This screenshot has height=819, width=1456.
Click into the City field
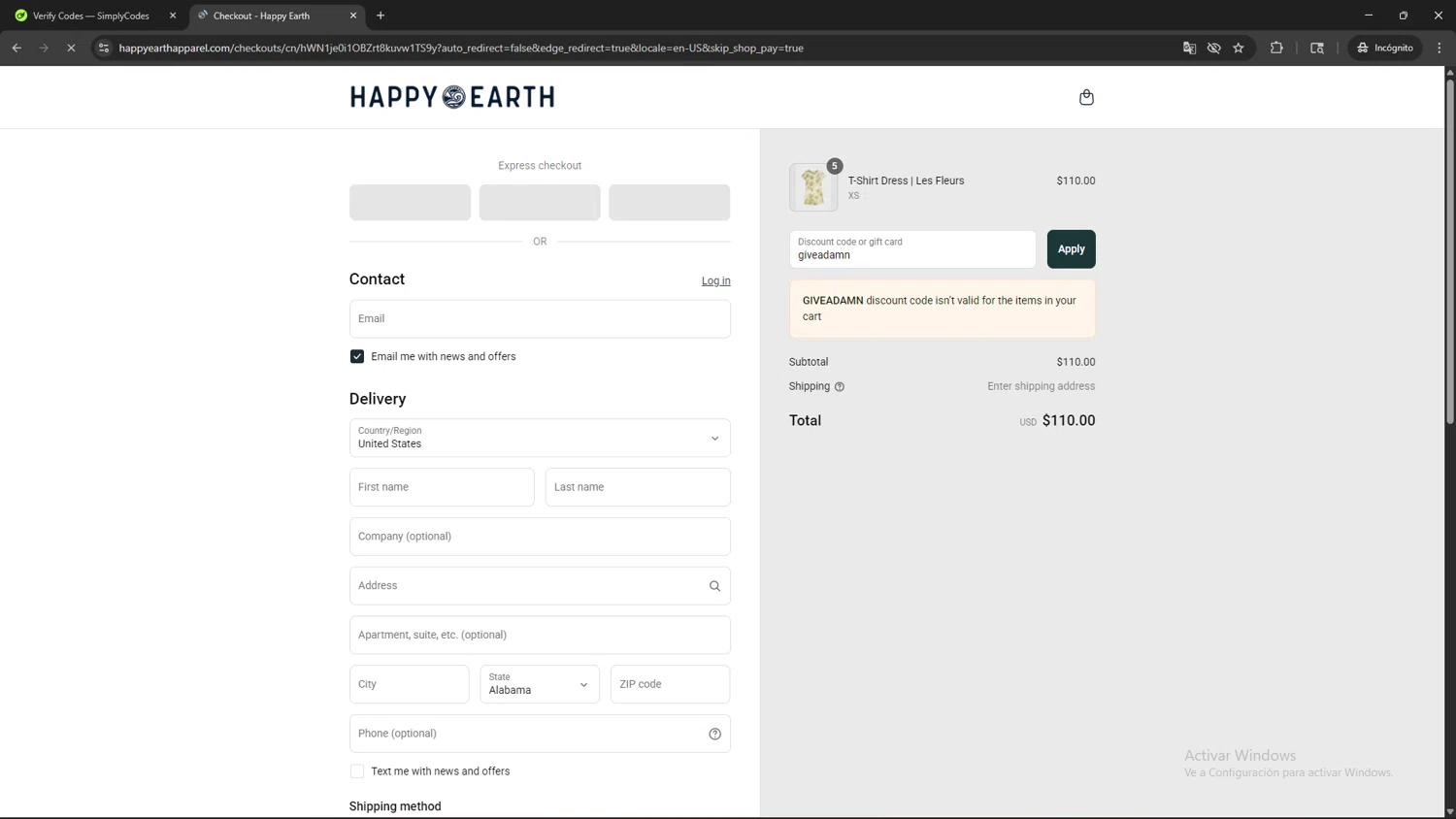409,684
